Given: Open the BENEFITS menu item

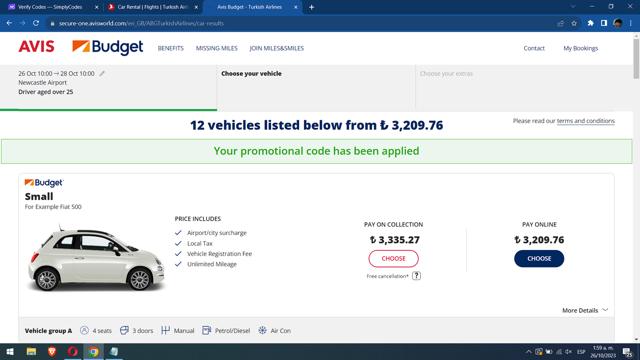Looking at the screenshot, I should 171,48.
